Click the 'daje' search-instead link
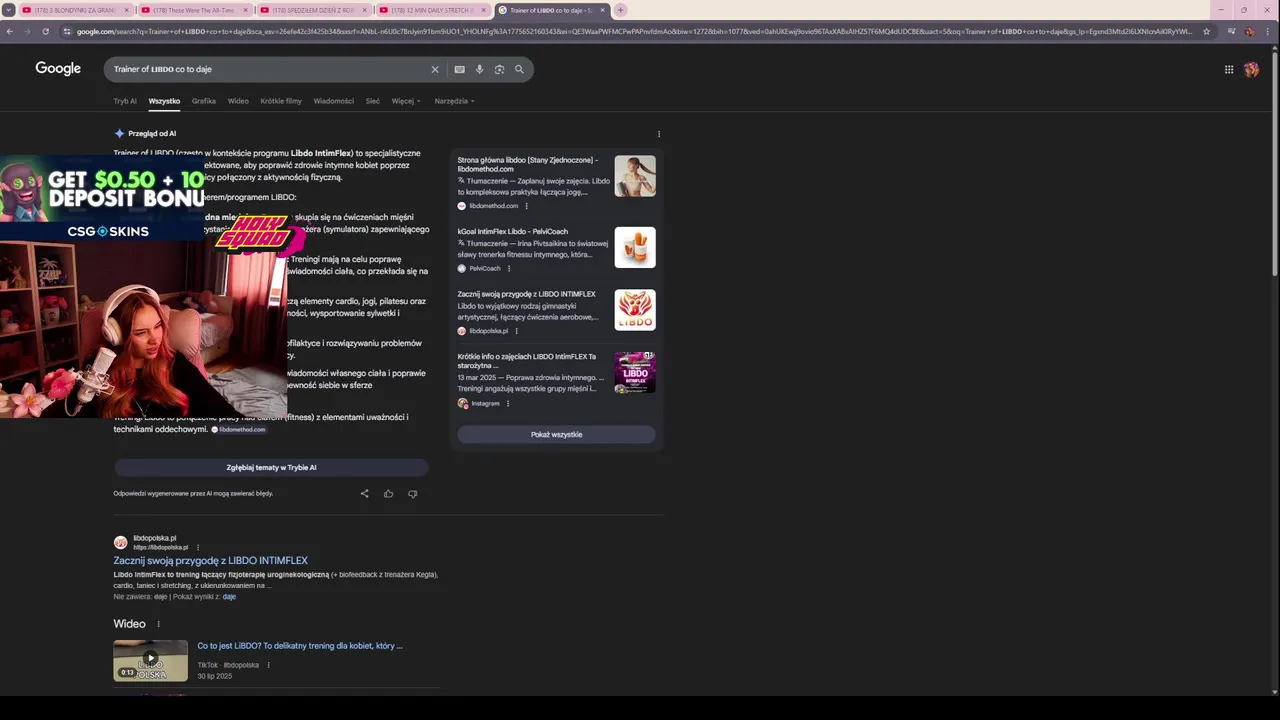Image resolution: width=1280 pixels, height=720 pixels. 229,597
